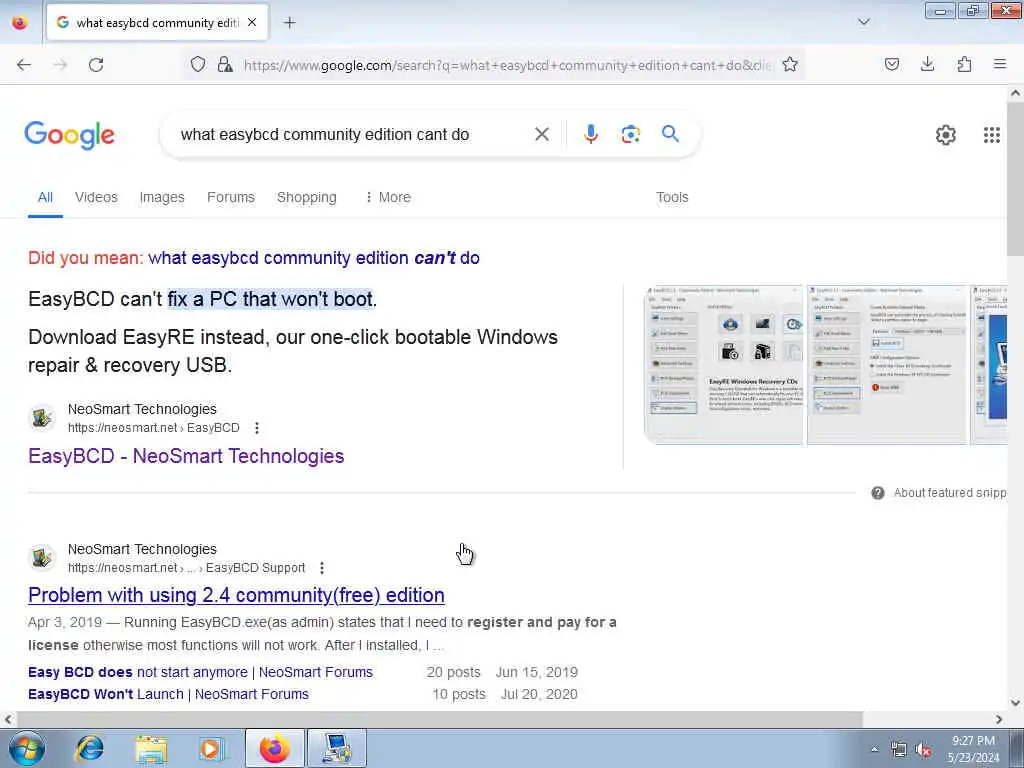The width and height of the screenshot is (1024, 768).
Task: Click the vertical scrollbar thumb
Action: point(1016,180)
